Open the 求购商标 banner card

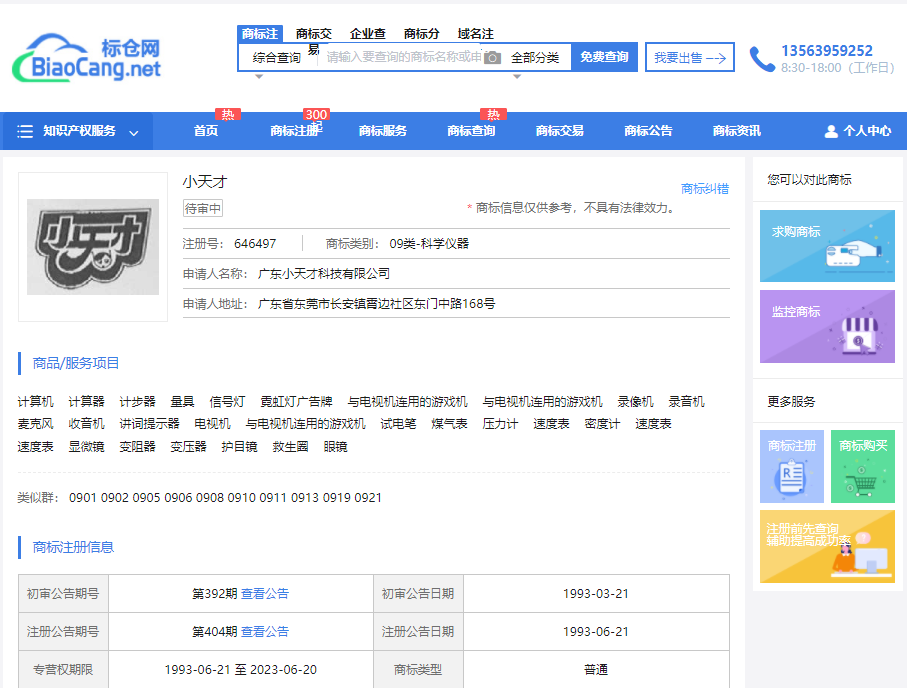click(827, 246)
